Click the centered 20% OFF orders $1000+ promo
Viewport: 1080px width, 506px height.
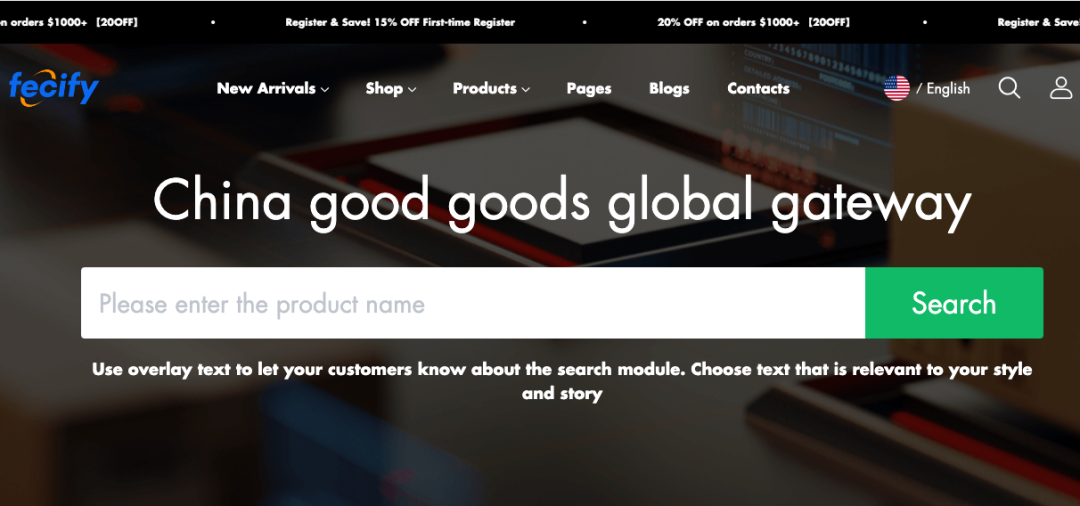pyautogui.click(x=754, y=22)
